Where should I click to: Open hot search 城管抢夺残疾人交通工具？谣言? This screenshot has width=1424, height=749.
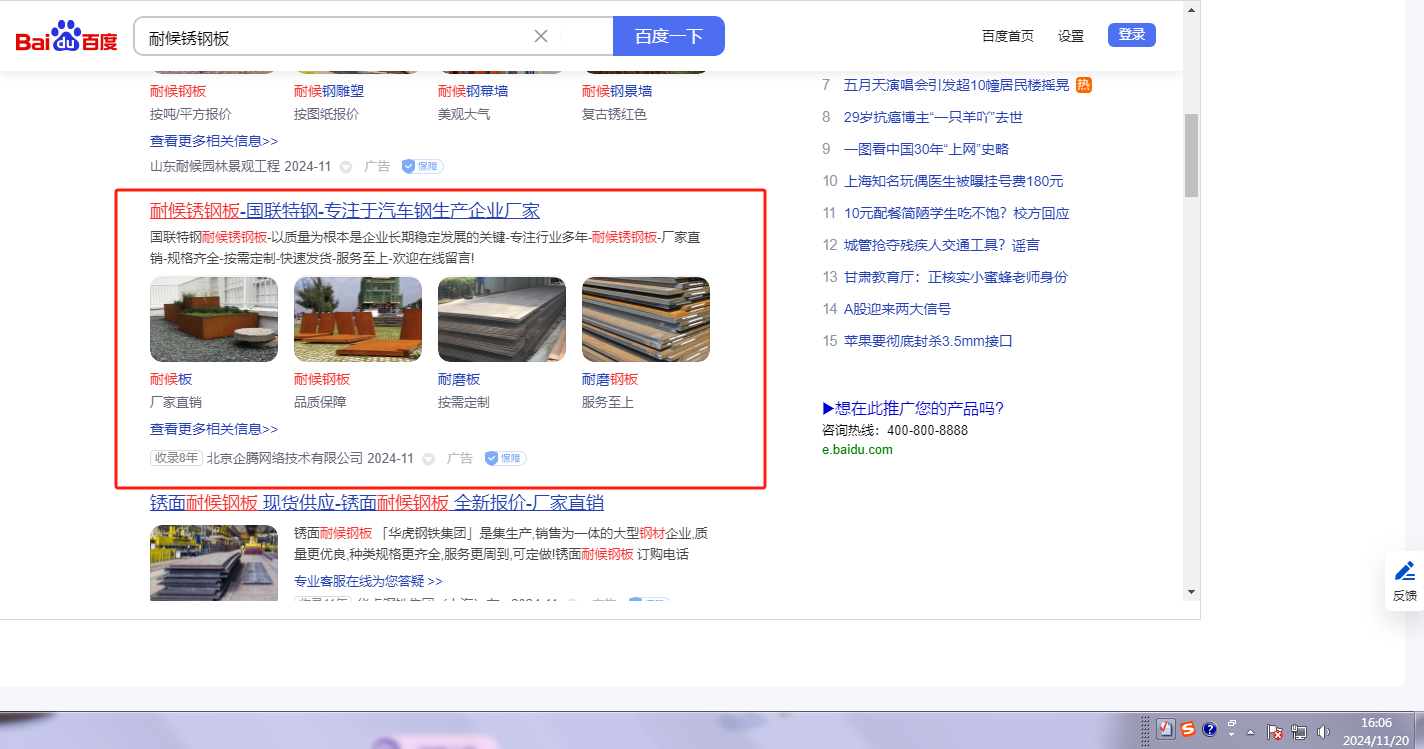point(942,245)
